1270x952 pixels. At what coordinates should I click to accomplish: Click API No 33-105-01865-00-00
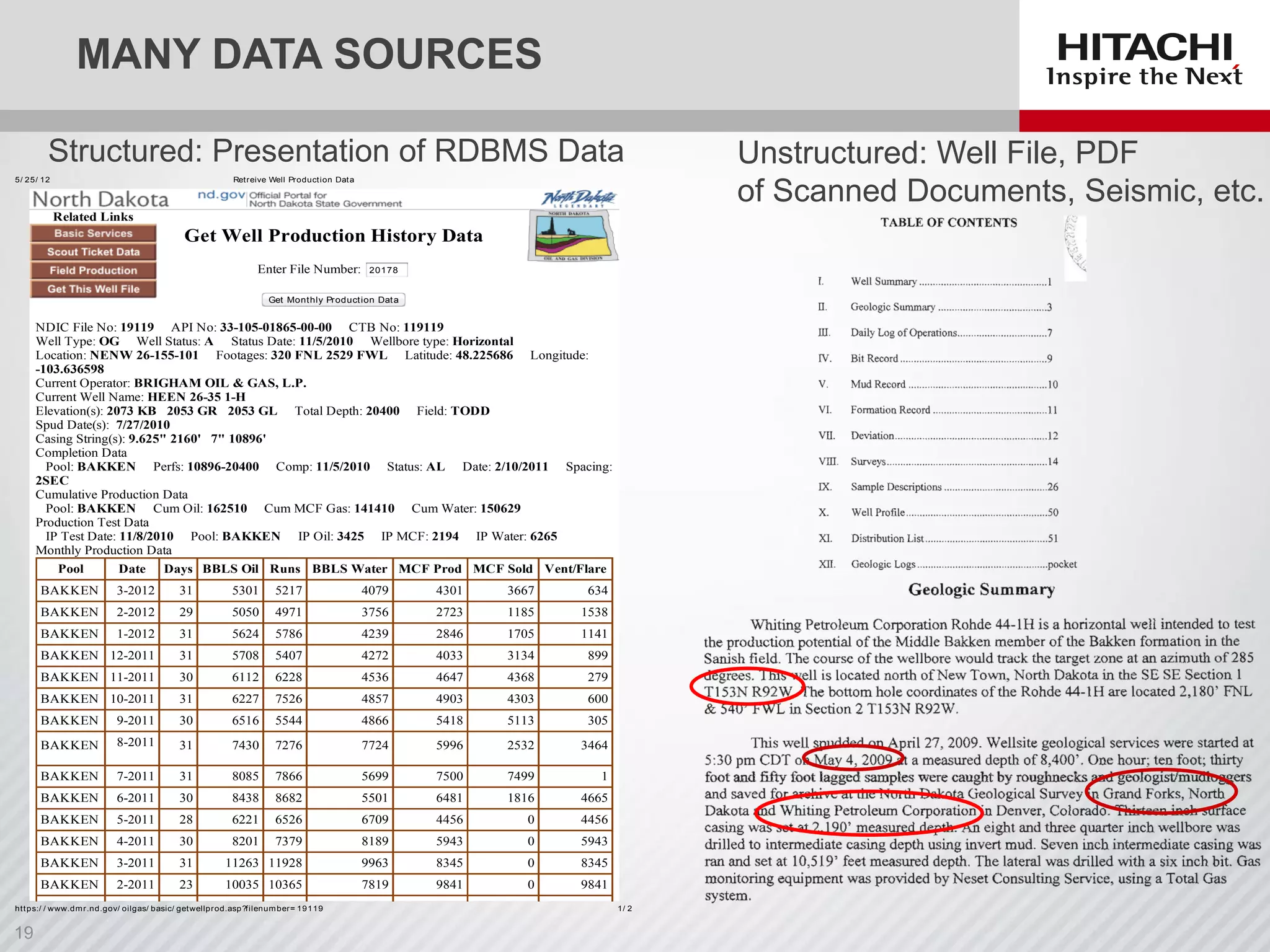[276, 327]
